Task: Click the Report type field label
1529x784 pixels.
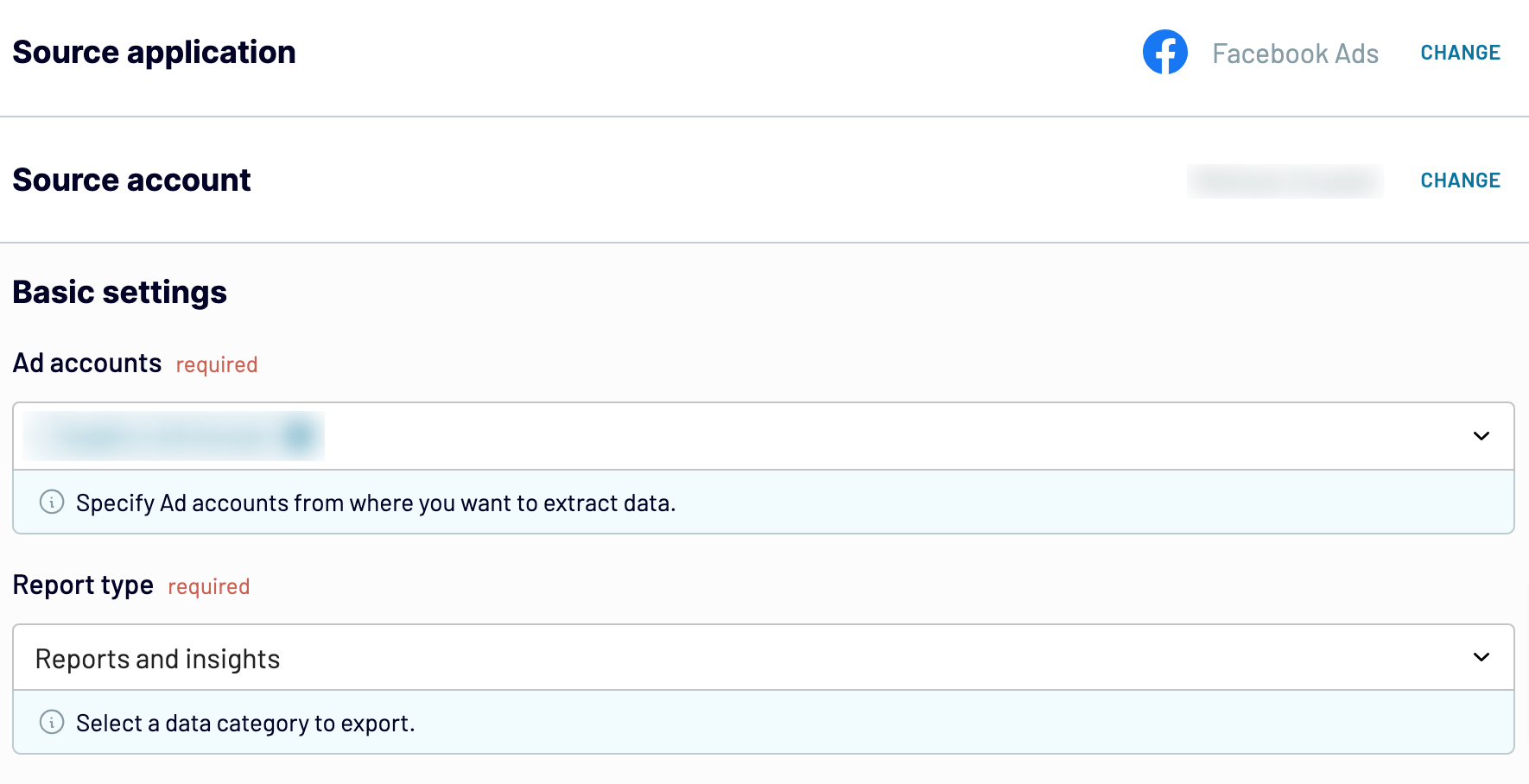Action: (x=83, y=585)
